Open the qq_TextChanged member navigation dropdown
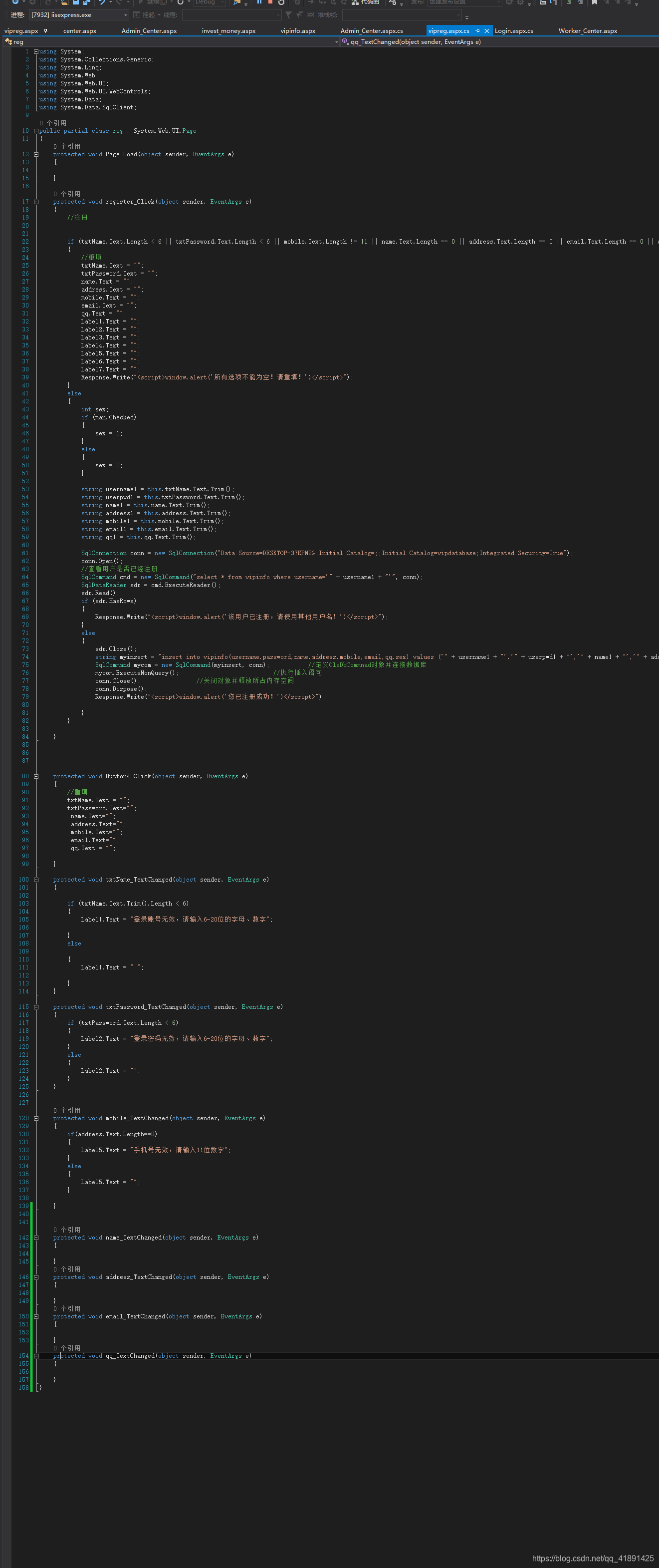659x1568 pixels. click(x=499, y=42)
